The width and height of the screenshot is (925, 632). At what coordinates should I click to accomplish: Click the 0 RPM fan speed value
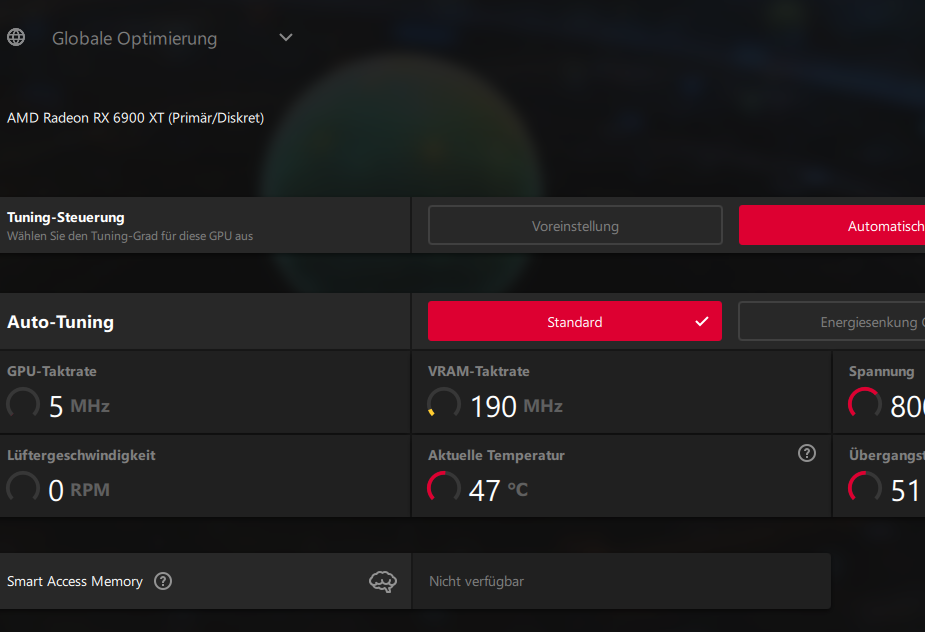[x=79, y=490]
